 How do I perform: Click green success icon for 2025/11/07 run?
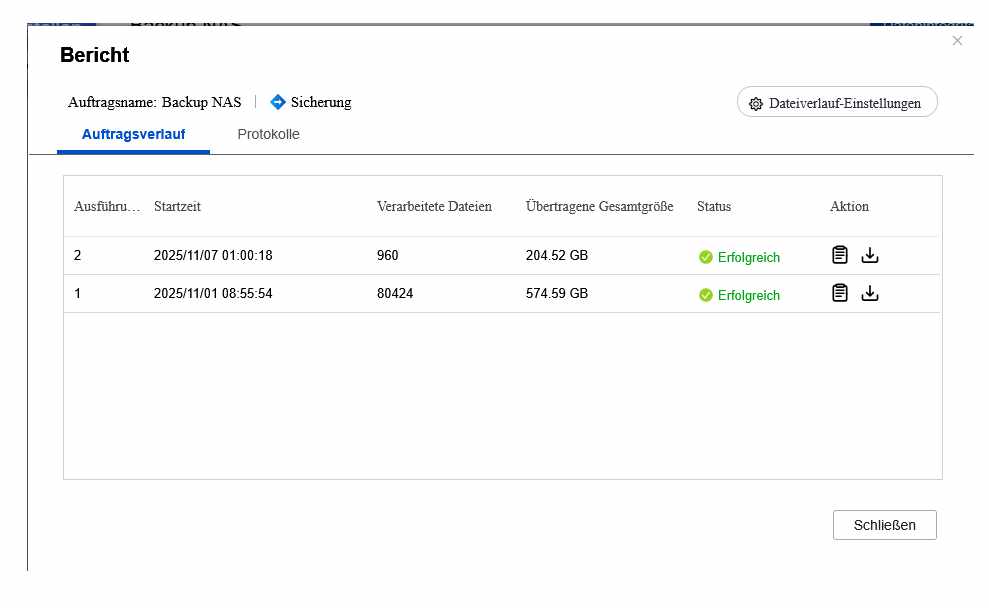pos(706,257)
